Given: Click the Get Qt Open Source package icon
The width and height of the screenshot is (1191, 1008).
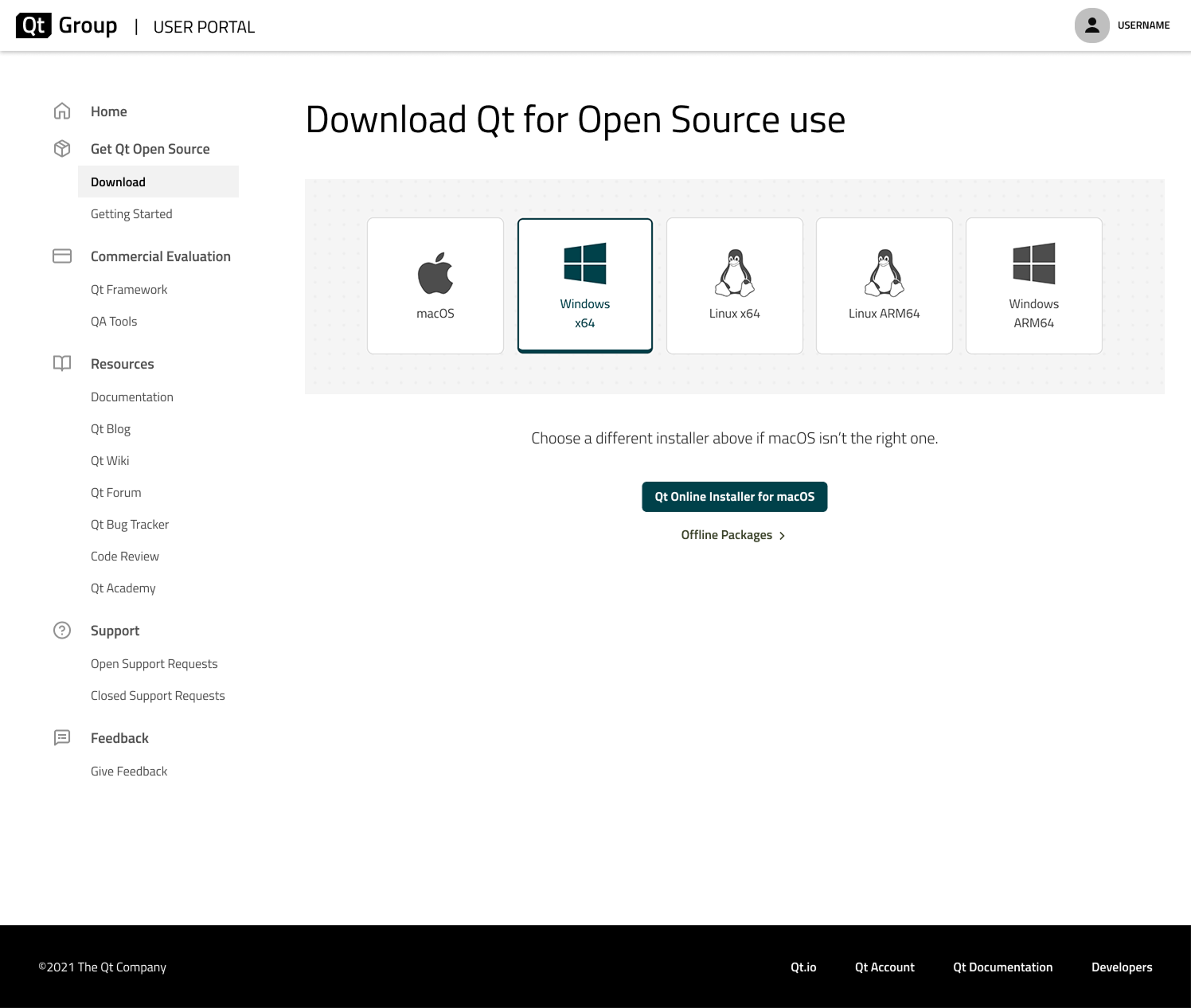Looking at the screenshot, I should (62, 148).
